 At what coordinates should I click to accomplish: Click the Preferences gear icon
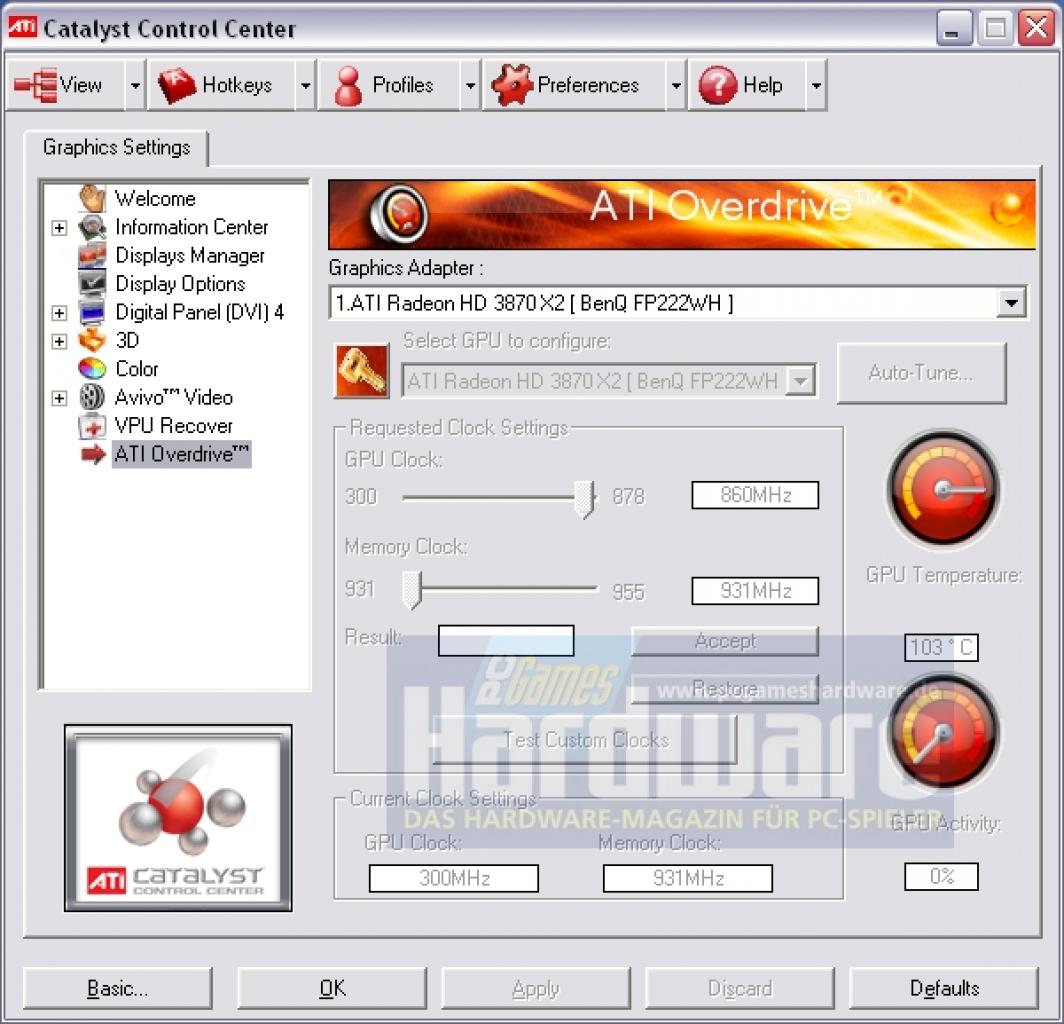tap(512, 85)
